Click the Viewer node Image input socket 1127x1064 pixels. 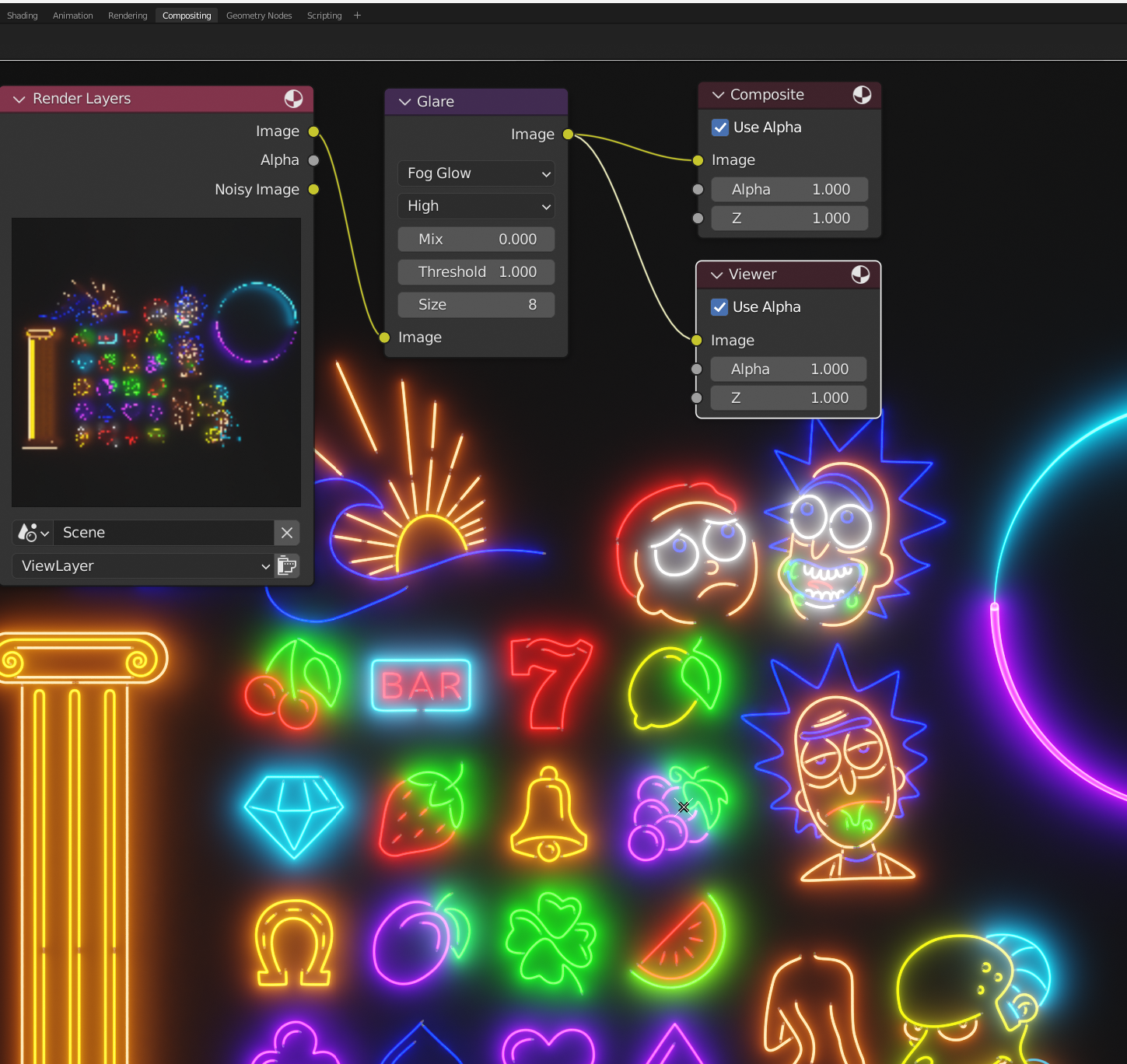(696, 340)
